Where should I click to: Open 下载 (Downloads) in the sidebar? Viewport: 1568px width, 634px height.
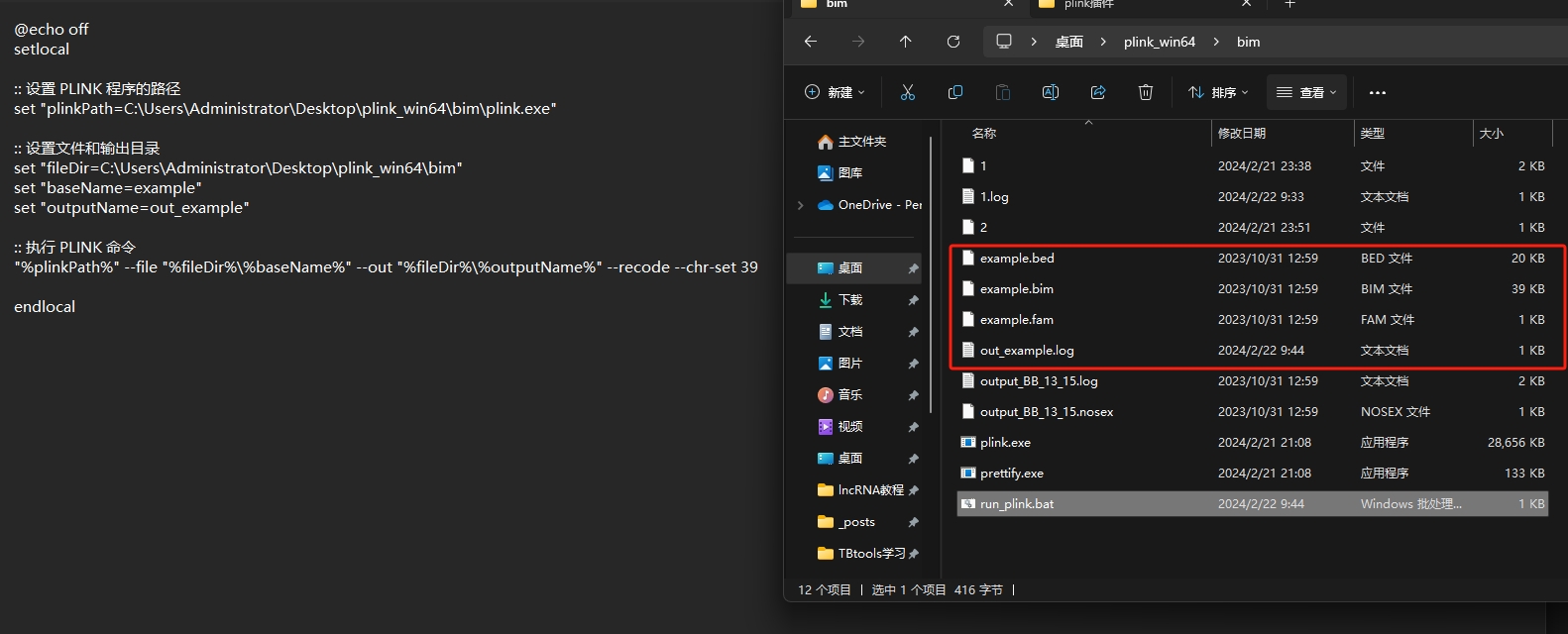pyautogui.click(x=849, y=300)
